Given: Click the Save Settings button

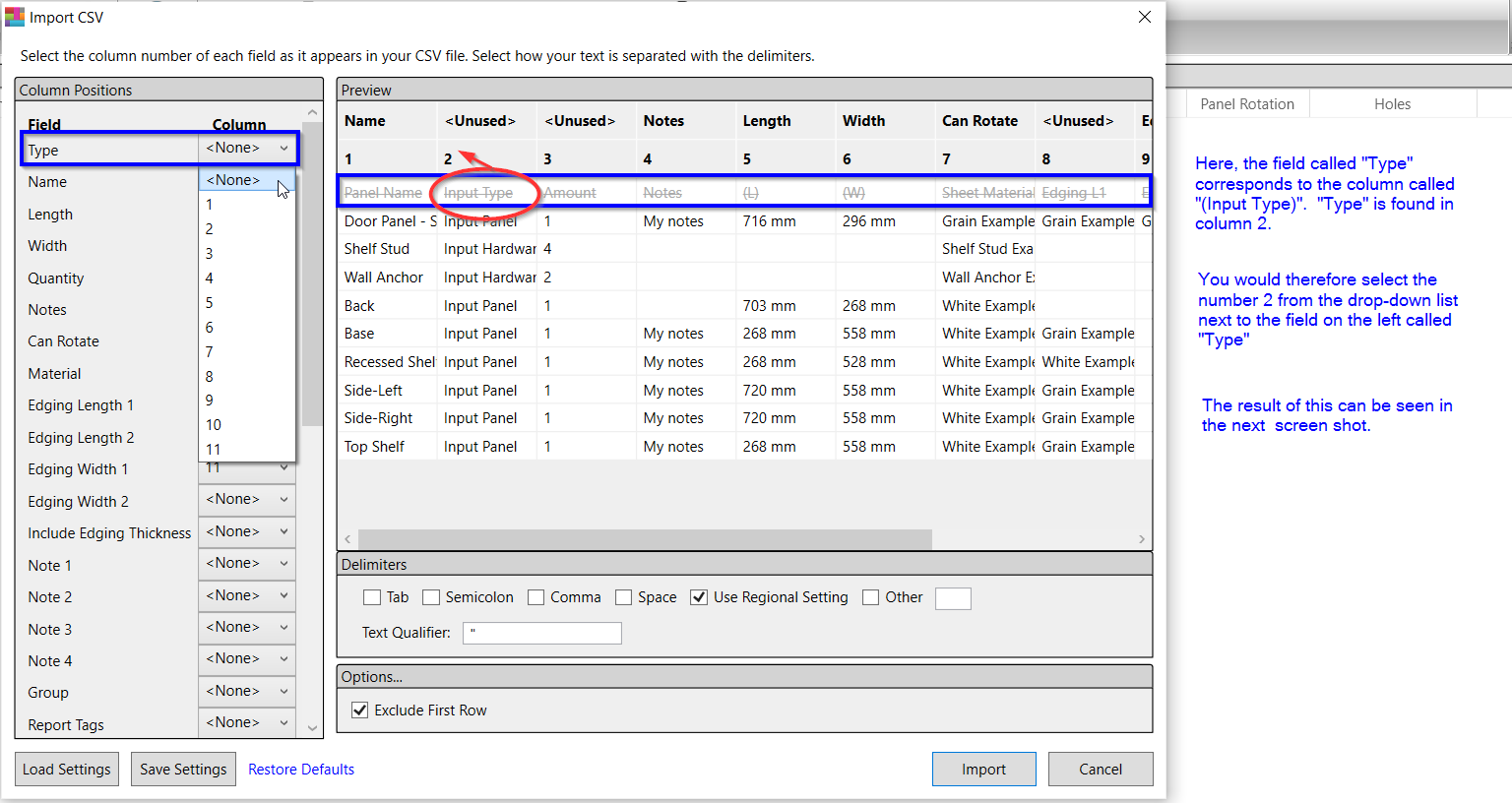Looking at the screenshot, I should [x=183, y=770].
